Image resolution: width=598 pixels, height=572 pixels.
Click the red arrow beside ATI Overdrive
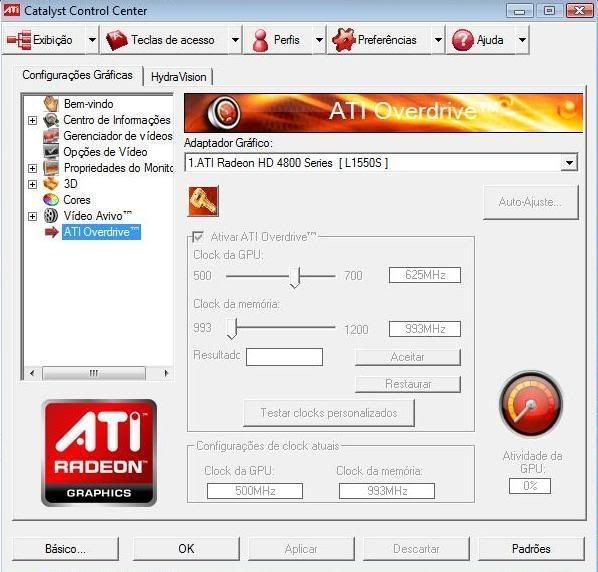tap(51, 232)
